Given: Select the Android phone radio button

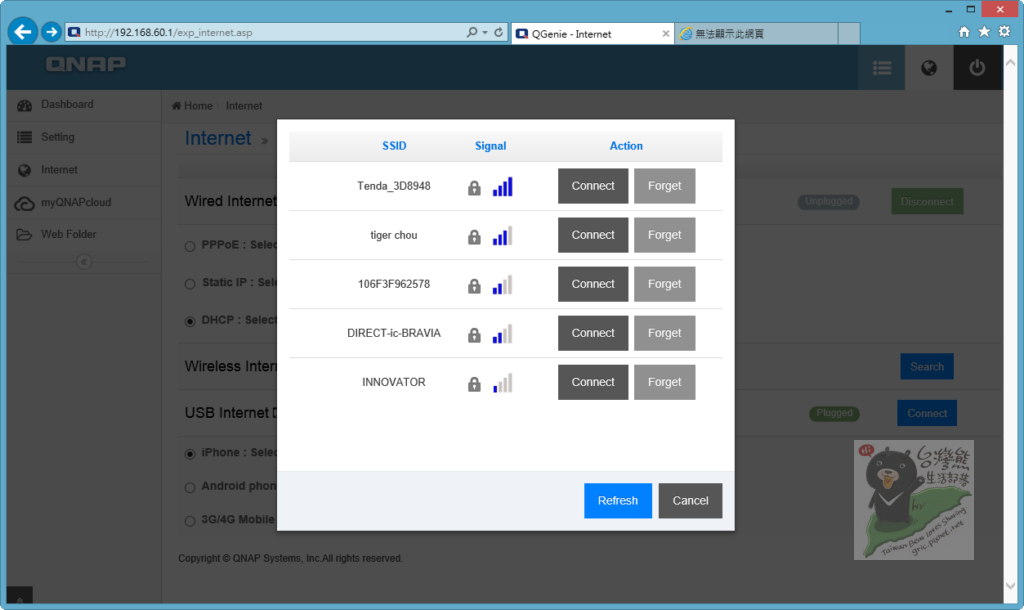Looking at the screenshot, I should (x=190, y=487).
